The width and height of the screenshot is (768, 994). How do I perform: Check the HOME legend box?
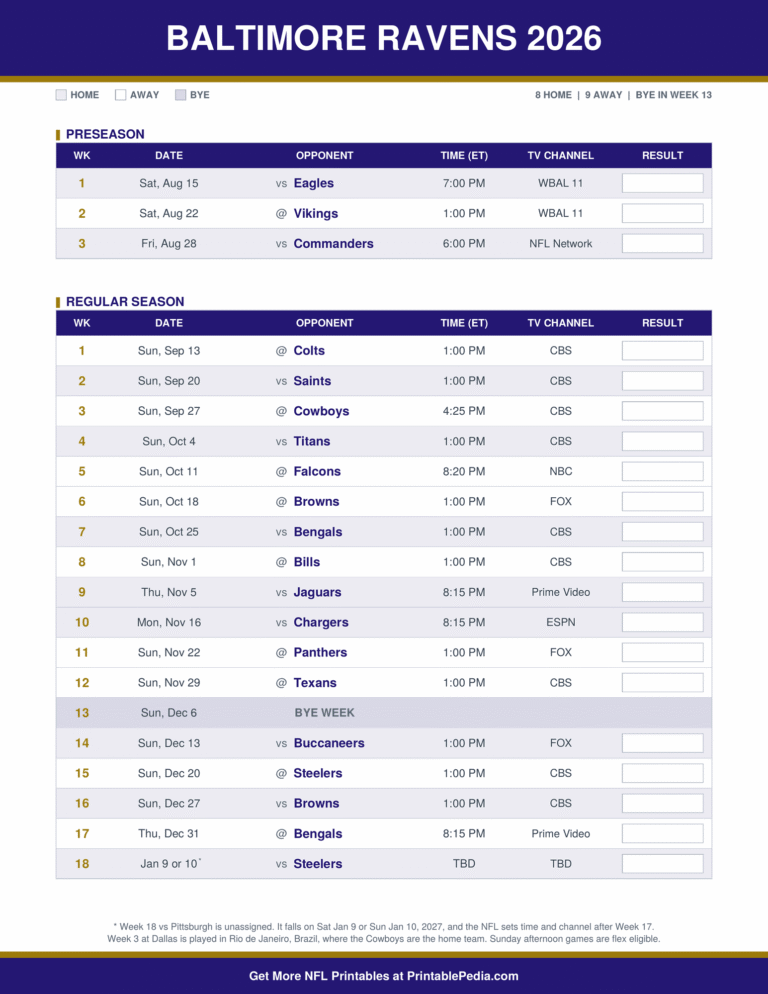click(61, 95)
